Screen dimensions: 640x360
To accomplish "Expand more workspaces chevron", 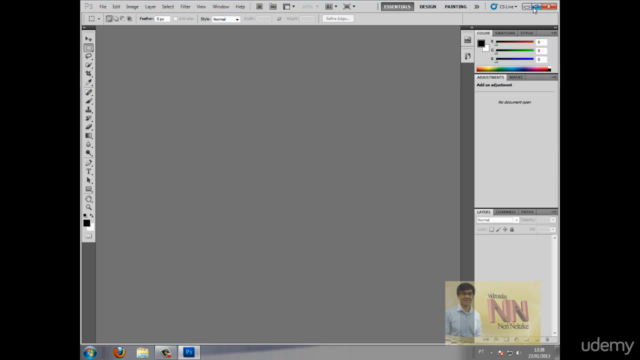I will [x=476, y=7].
